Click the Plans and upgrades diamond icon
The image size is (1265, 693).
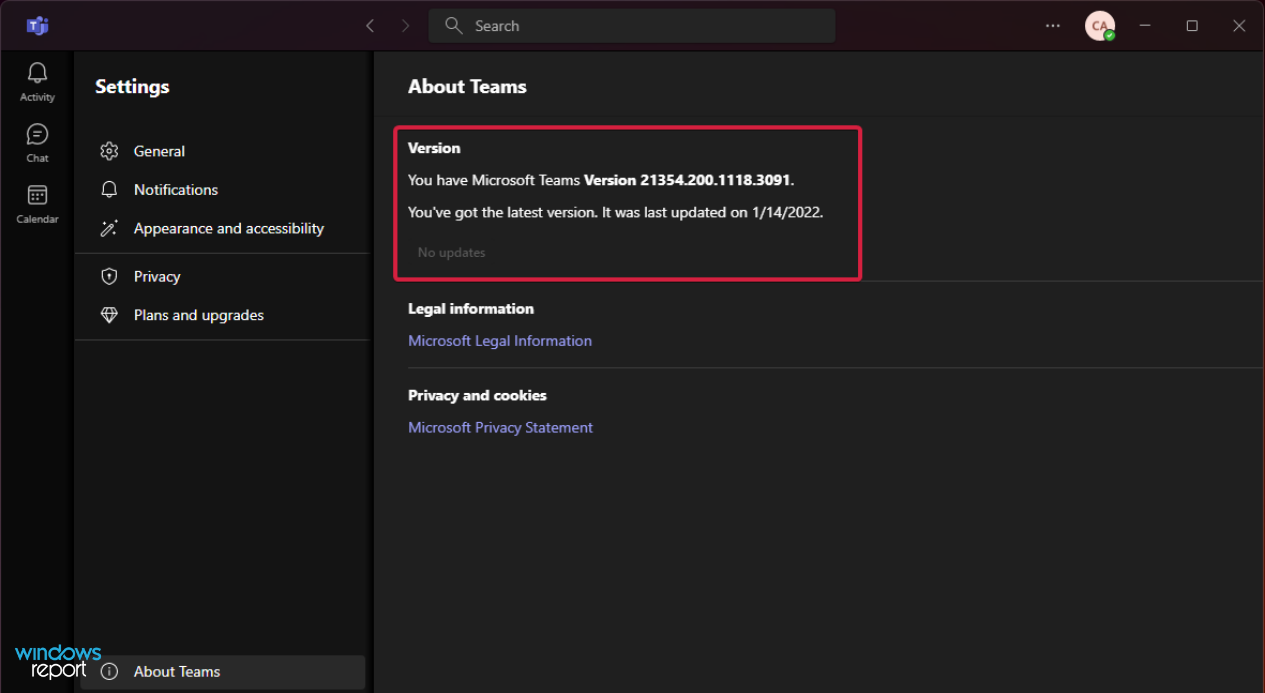coord(110,315)
